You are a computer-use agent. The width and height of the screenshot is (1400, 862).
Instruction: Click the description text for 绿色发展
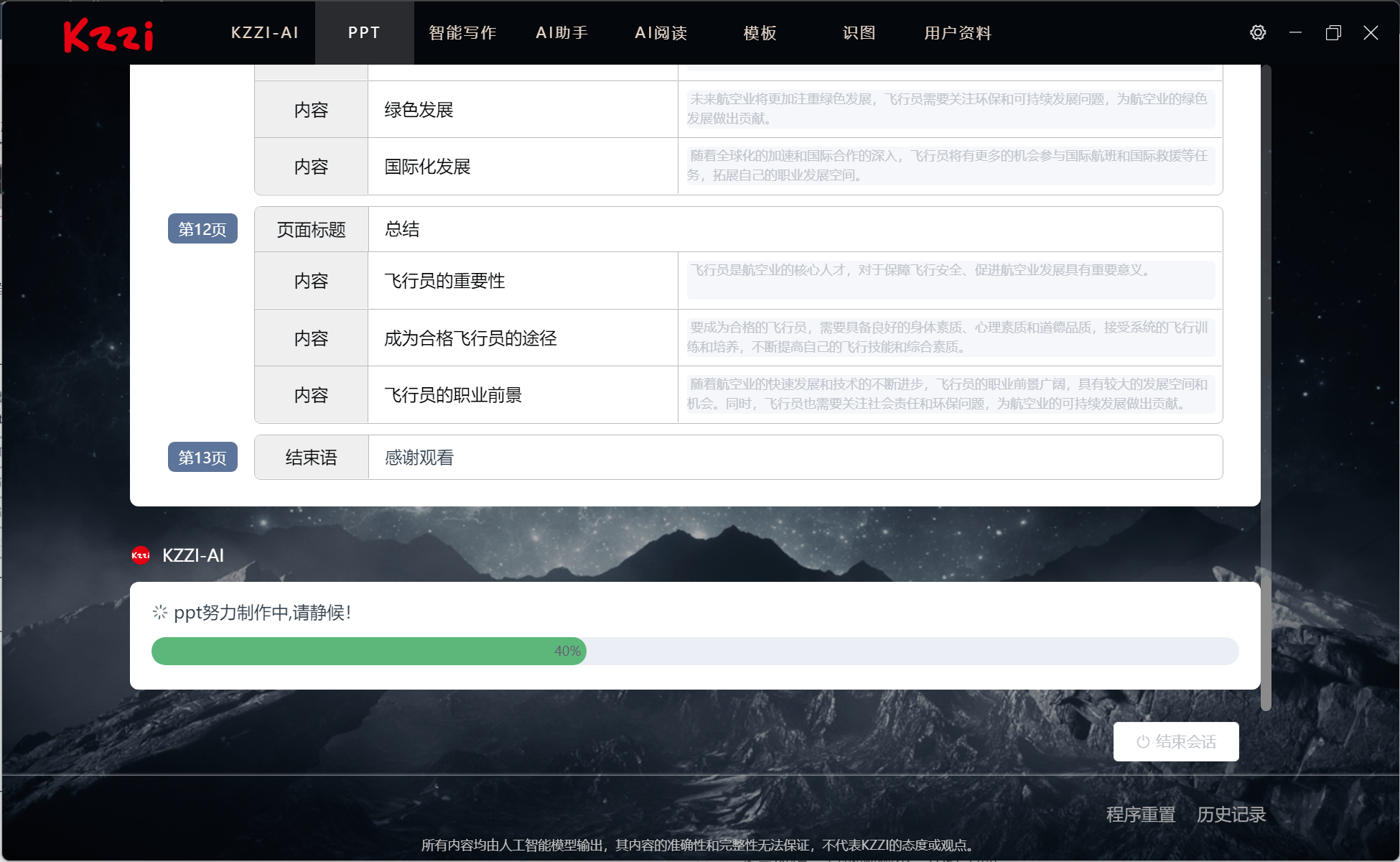951,109
